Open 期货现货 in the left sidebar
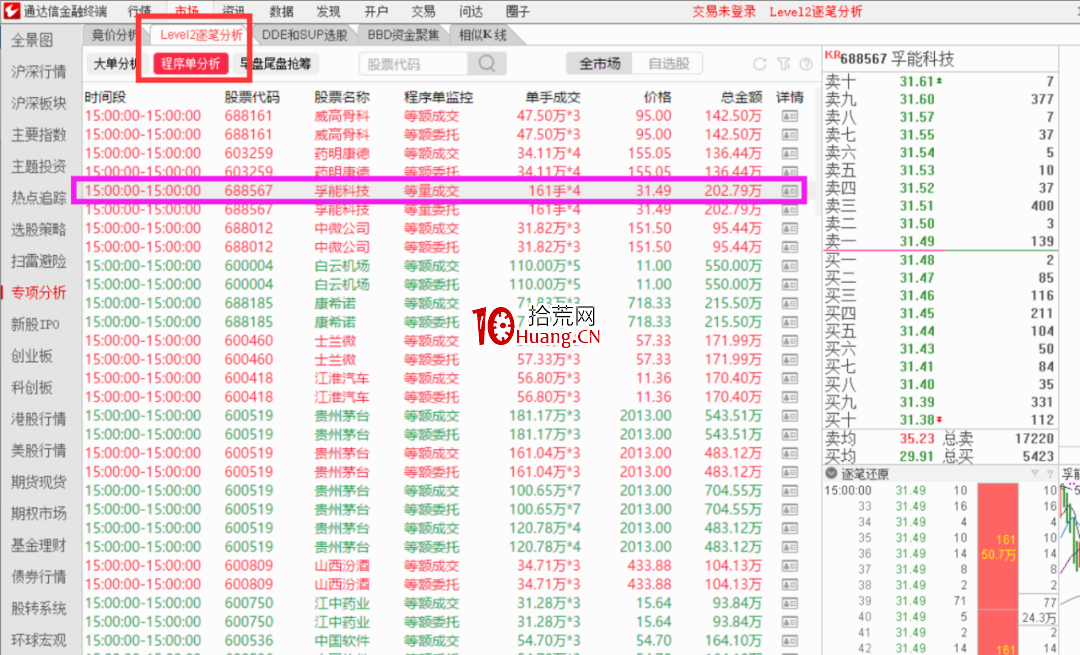The image size is (1080, 655). pyautogui.click(x=39, y=482)
